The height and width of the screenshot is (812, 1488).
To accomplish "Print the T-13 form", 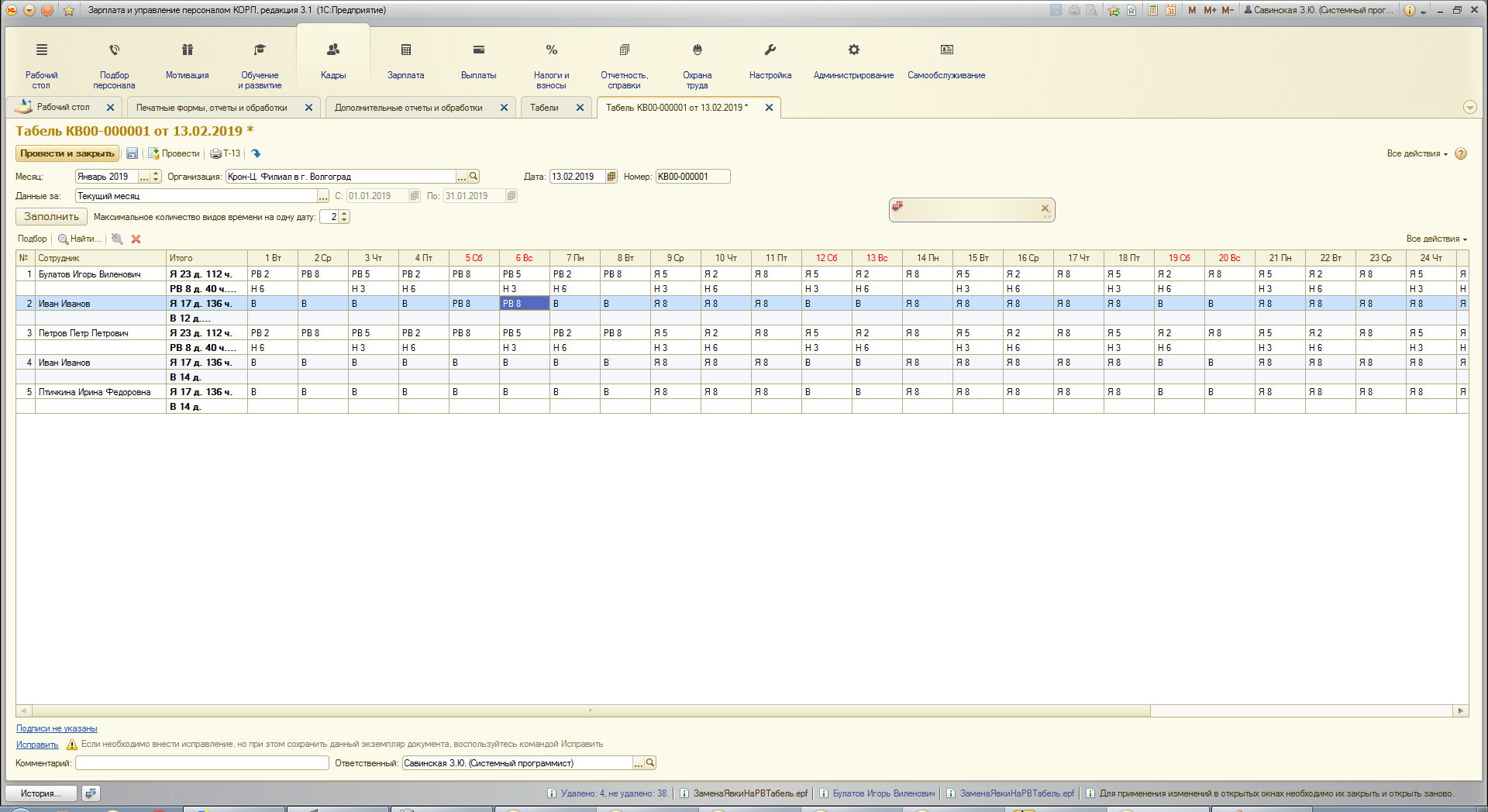I will coord(226,153).
